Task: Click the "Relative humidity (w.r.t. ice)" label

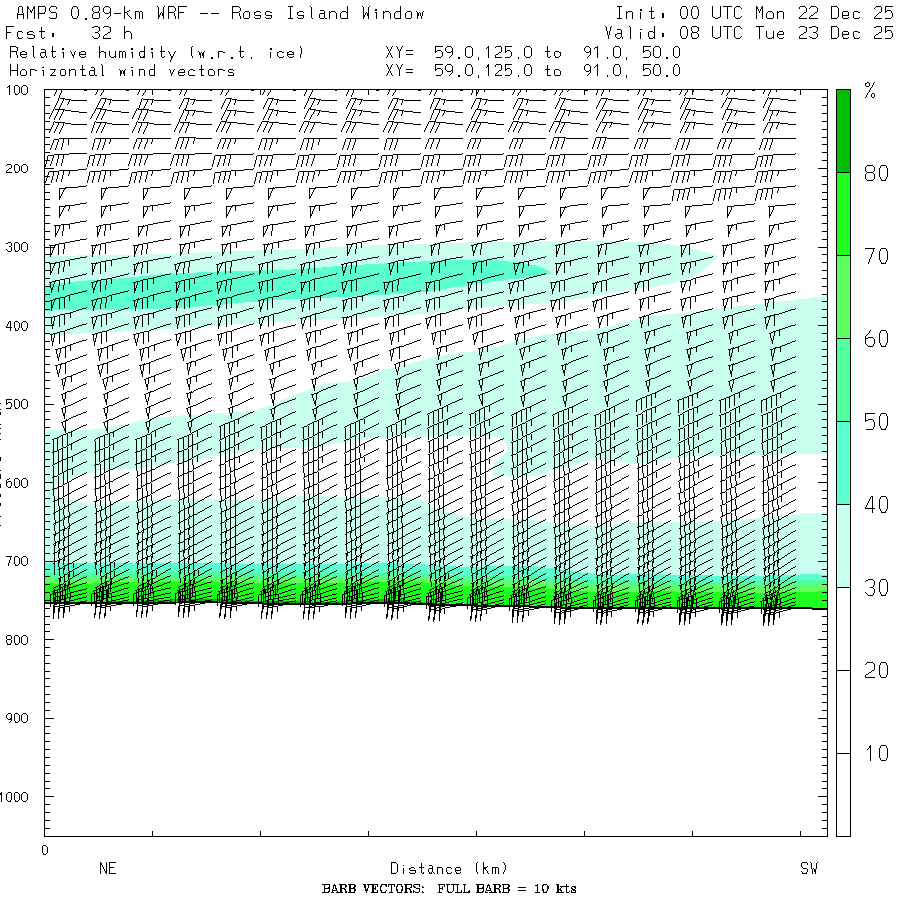Action: pos(156,53)
